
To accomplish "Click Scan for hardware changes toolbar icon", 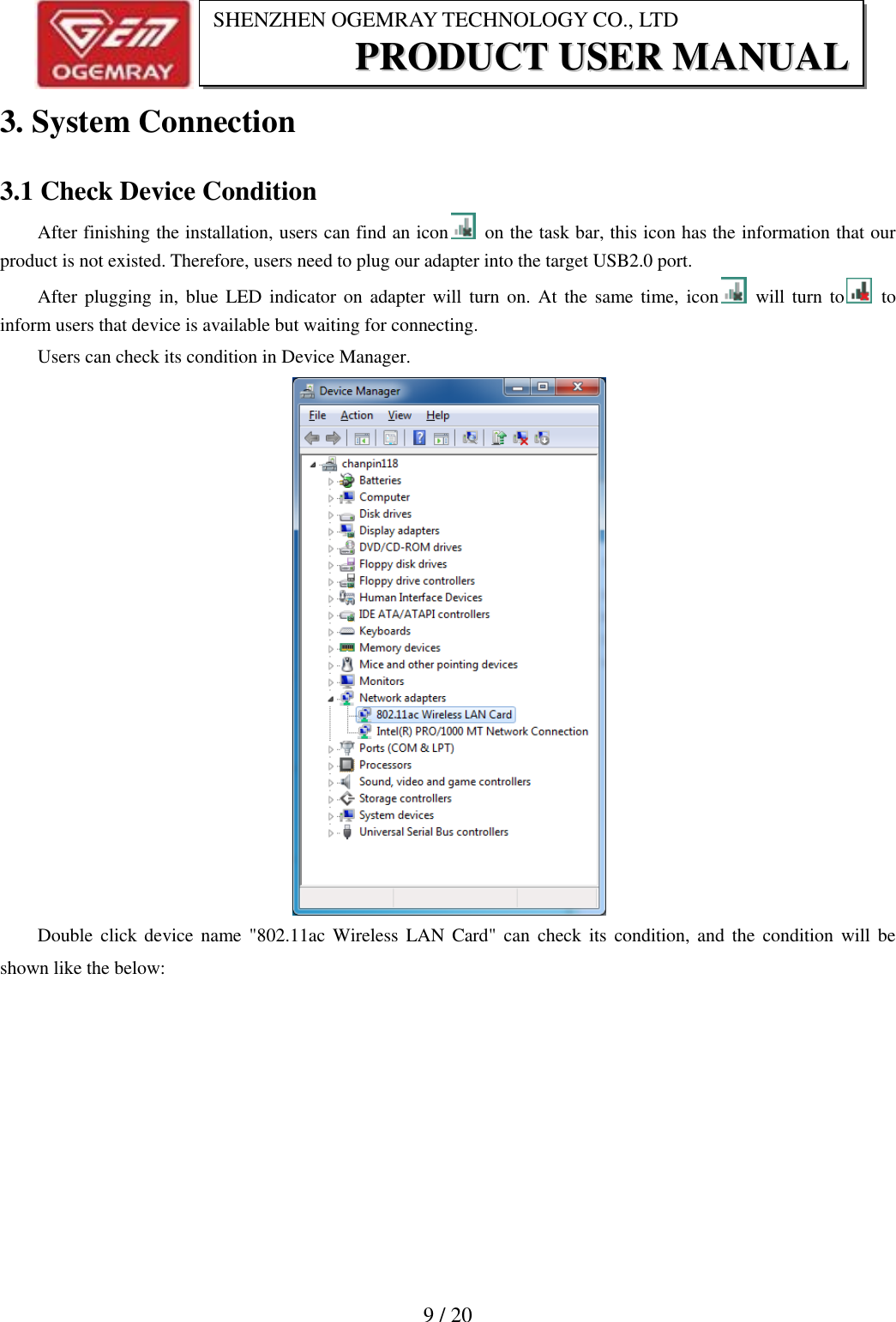I will click(x=470, y=438).
